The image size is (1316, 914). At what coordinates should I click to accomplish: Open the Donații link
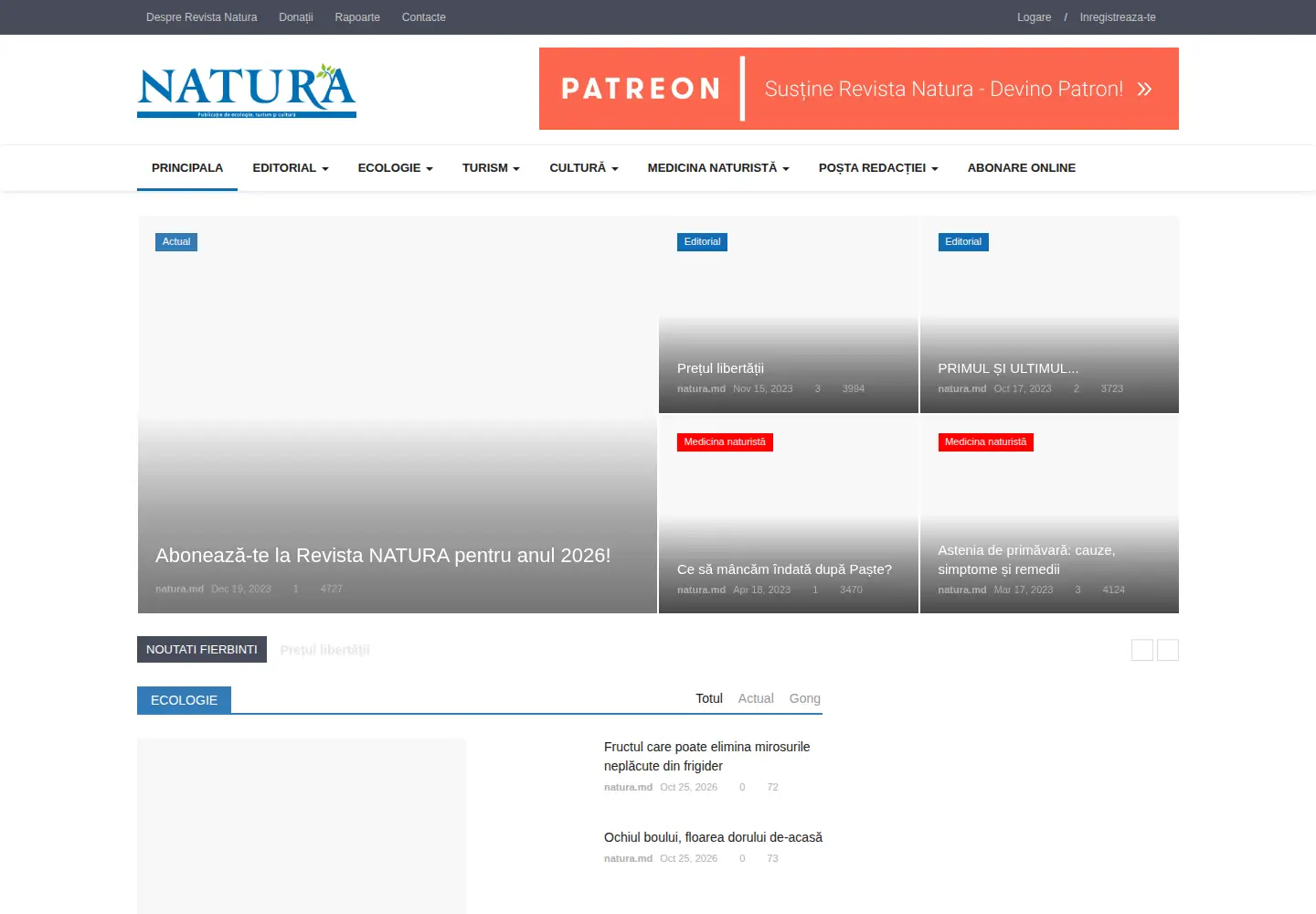point(296,17)
